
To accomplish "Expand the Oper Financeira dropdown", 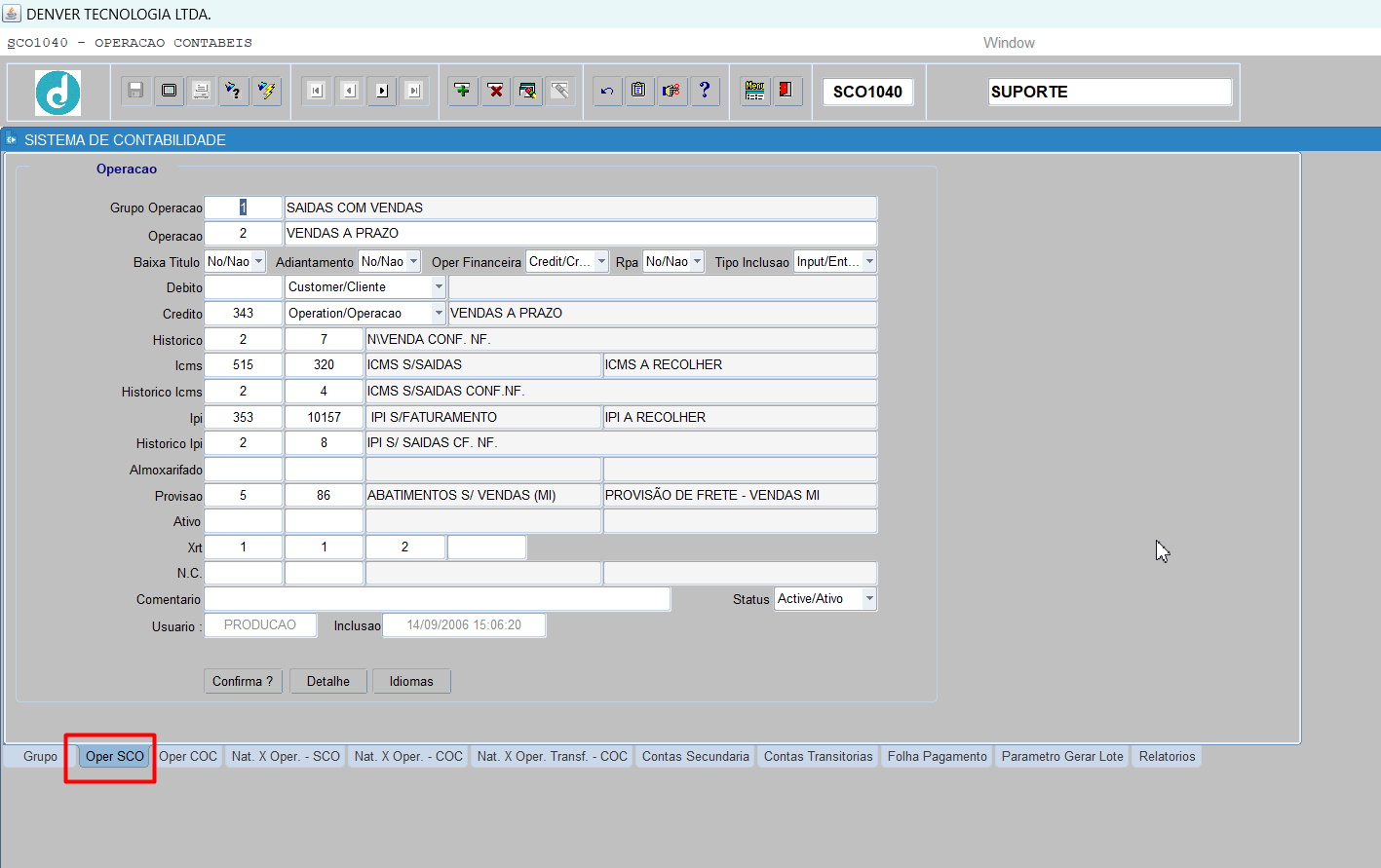I will (601, 261).
